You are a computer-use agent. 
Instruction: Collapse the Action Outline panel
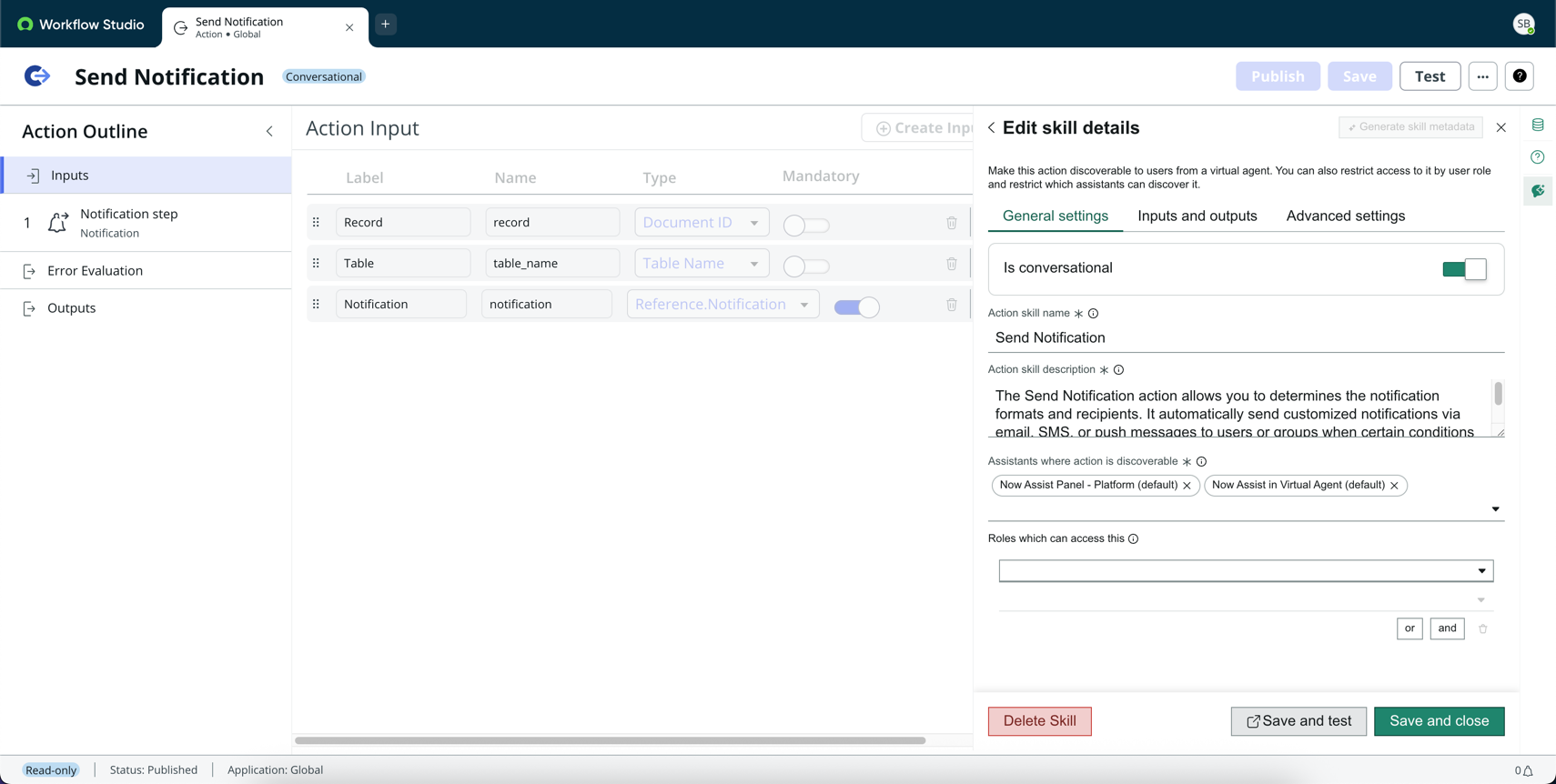click(x=269, y=131)
